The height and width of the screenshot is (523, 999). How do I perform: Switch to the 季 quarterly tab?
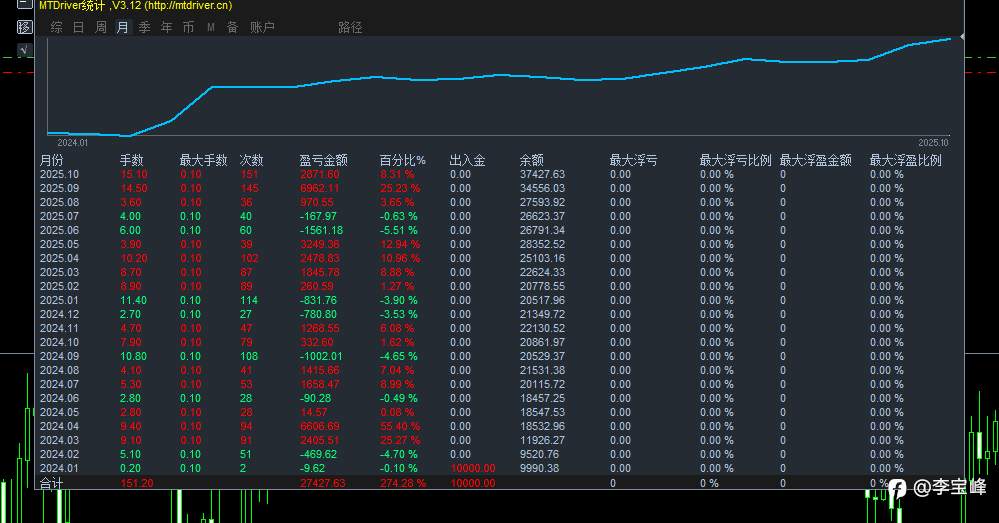[x=145, y=27]
